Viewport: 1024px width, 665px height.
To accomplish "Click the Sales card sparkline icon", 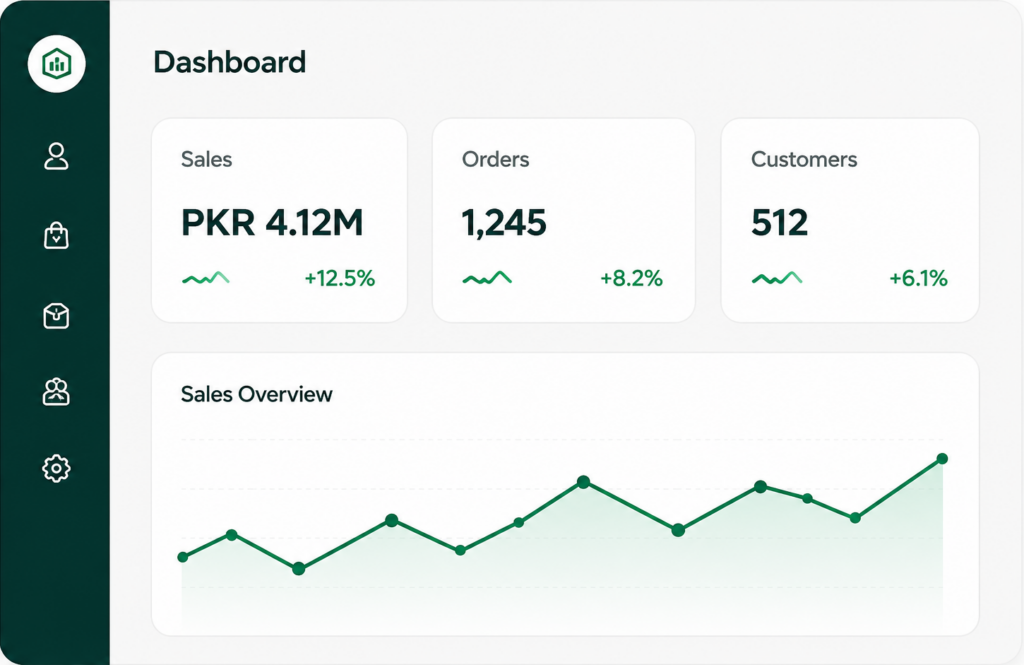I will coord(206,278).
